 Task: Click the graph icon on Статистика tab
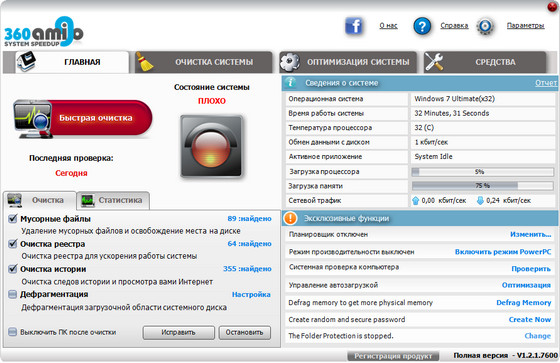[88, 200]
